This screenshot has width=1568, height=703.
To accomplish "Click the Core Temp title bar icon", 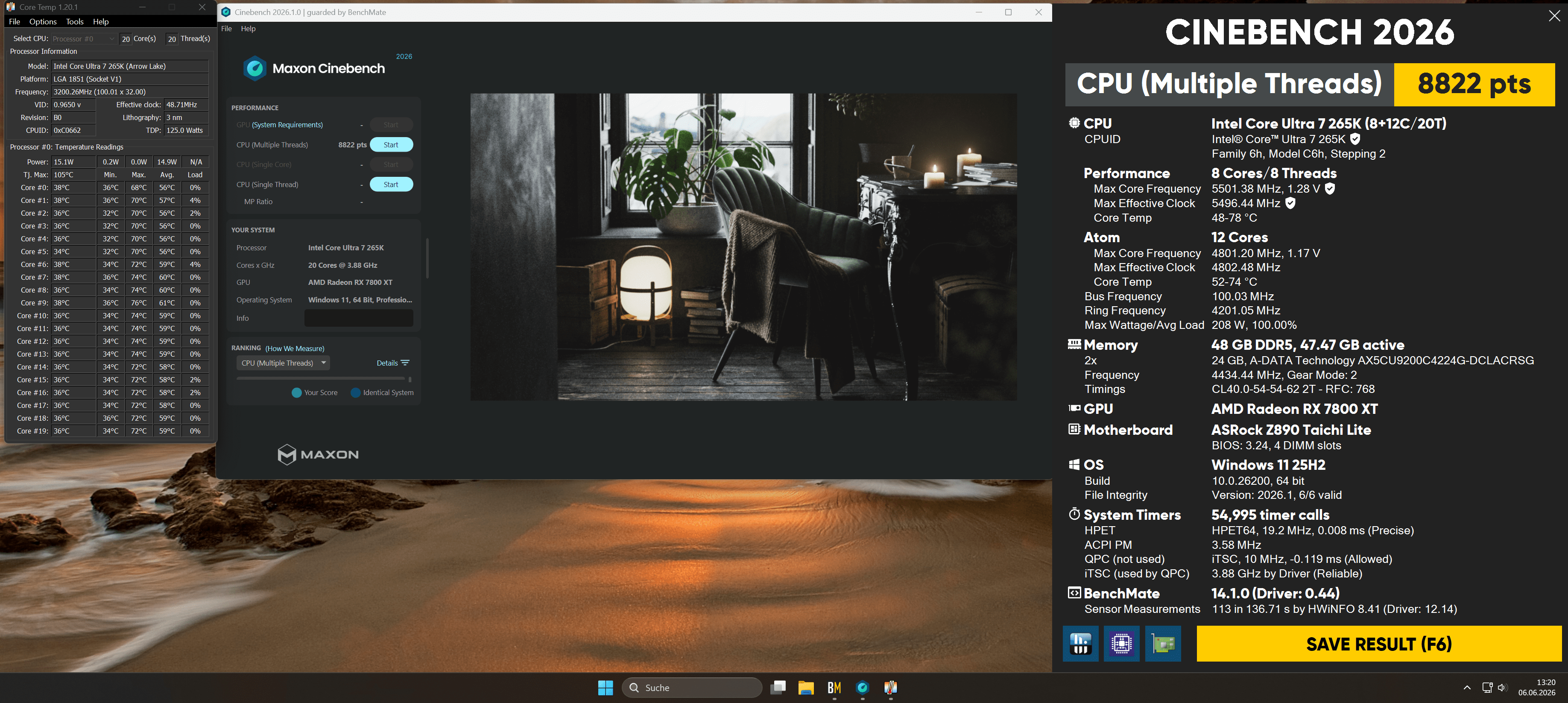I will click(x=10, y=7).
